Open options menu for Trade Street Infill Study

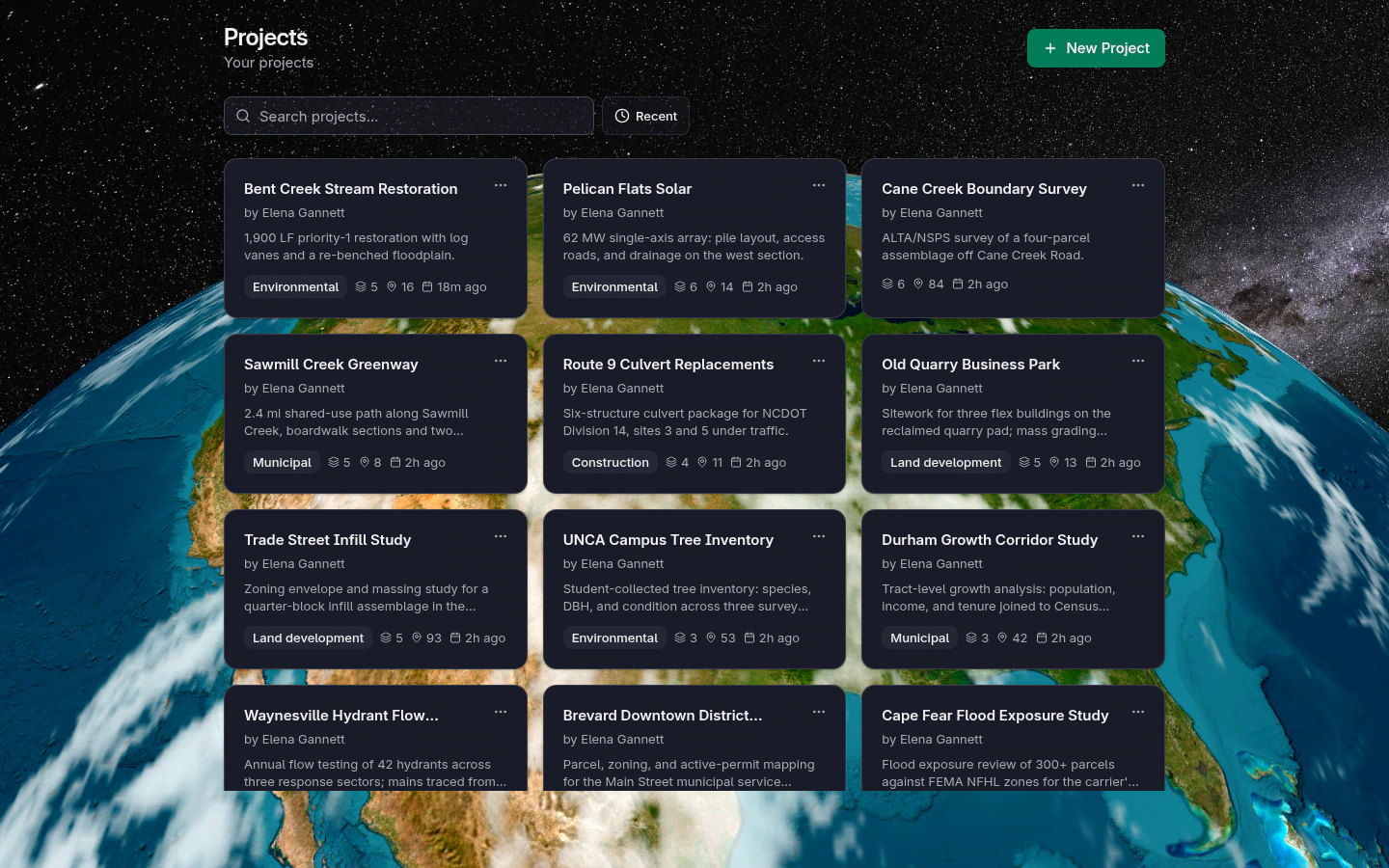pyautogui.click(x=501, y=536)
